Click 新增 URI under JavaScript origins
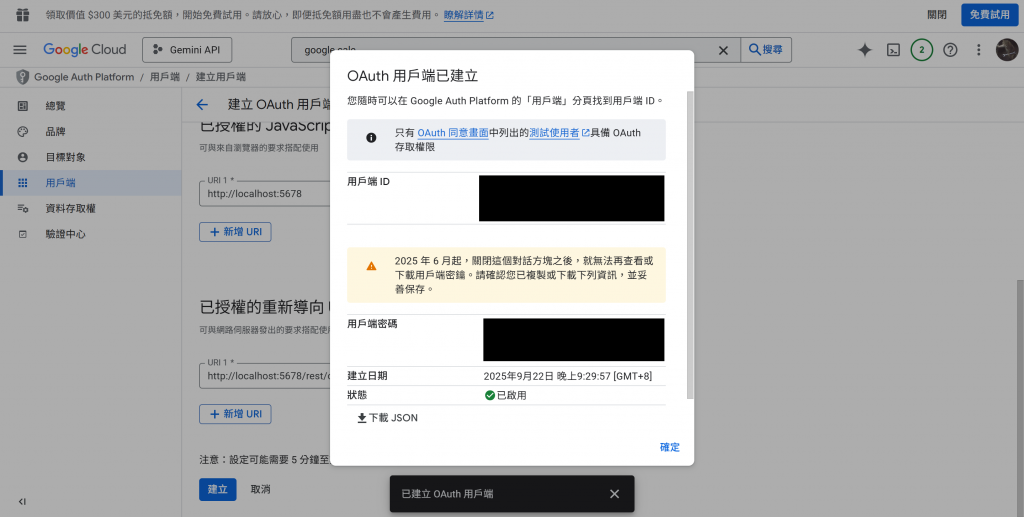 [x=235, y=232]
